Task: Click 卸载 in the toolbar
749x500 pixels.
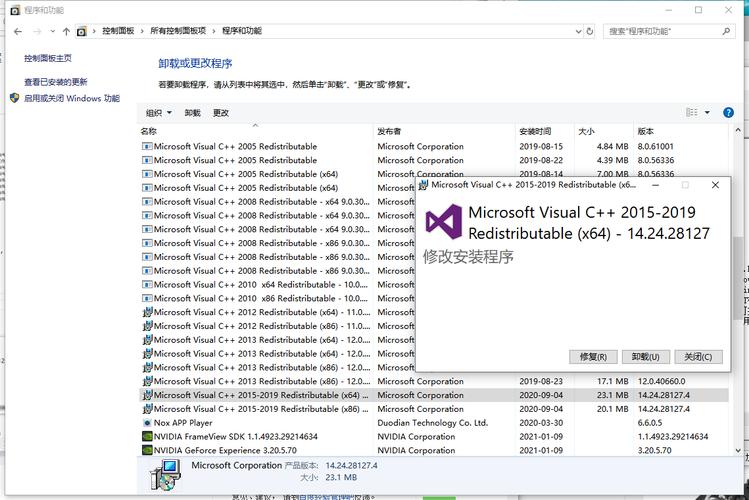Action: 193,113
